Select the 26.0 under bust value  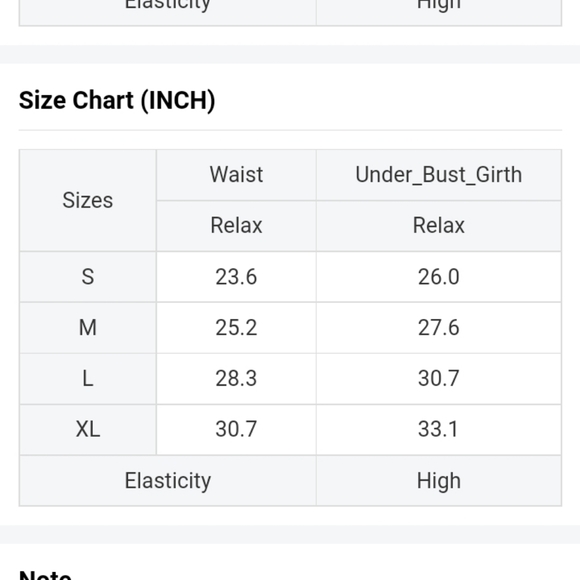[439, 277]
